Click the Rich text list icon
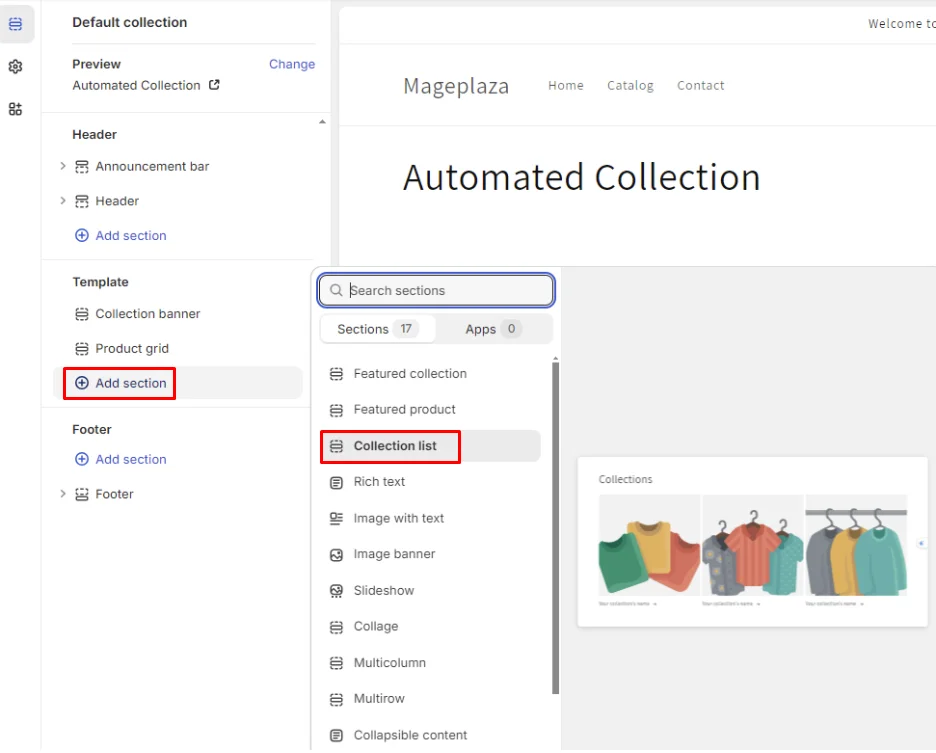 337,482
